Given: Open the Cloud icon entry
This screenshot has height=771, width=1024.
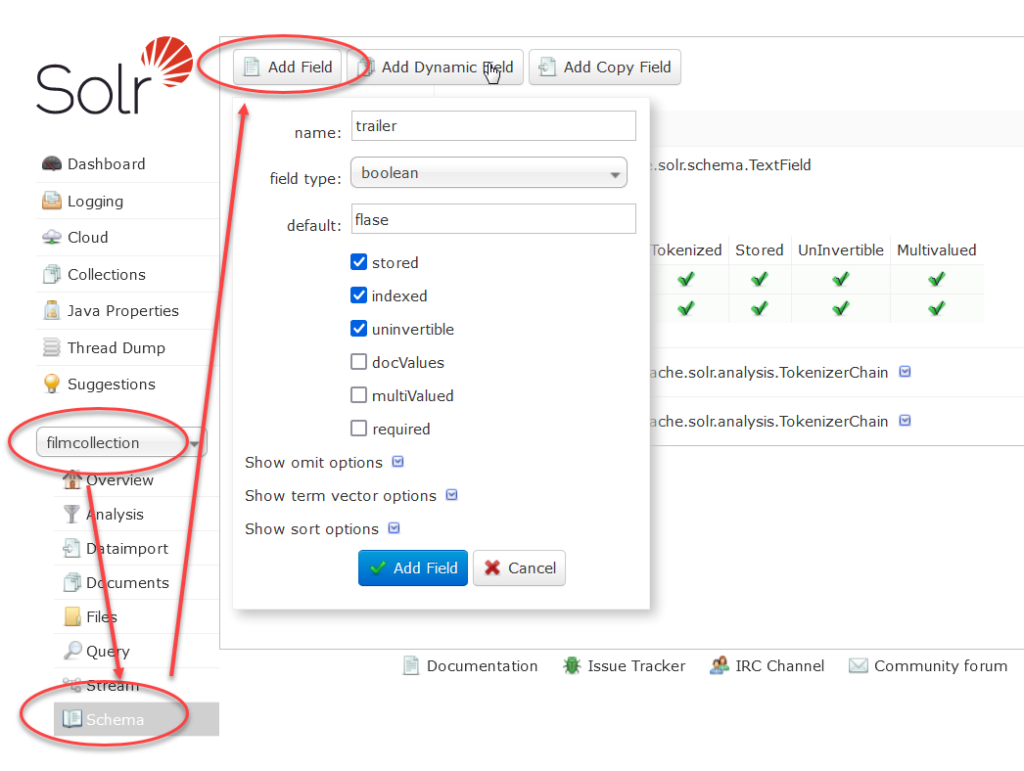Looking at the screenshot, I should tap(52, 237).
